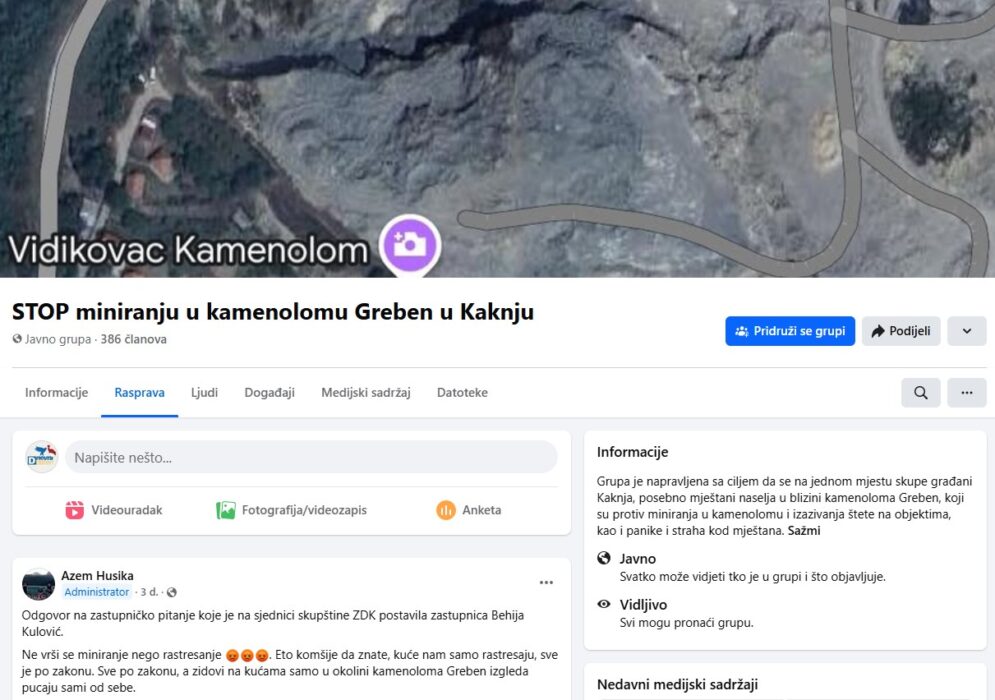Expand the chevron dropdown next to Podijeli

(966, 331)
